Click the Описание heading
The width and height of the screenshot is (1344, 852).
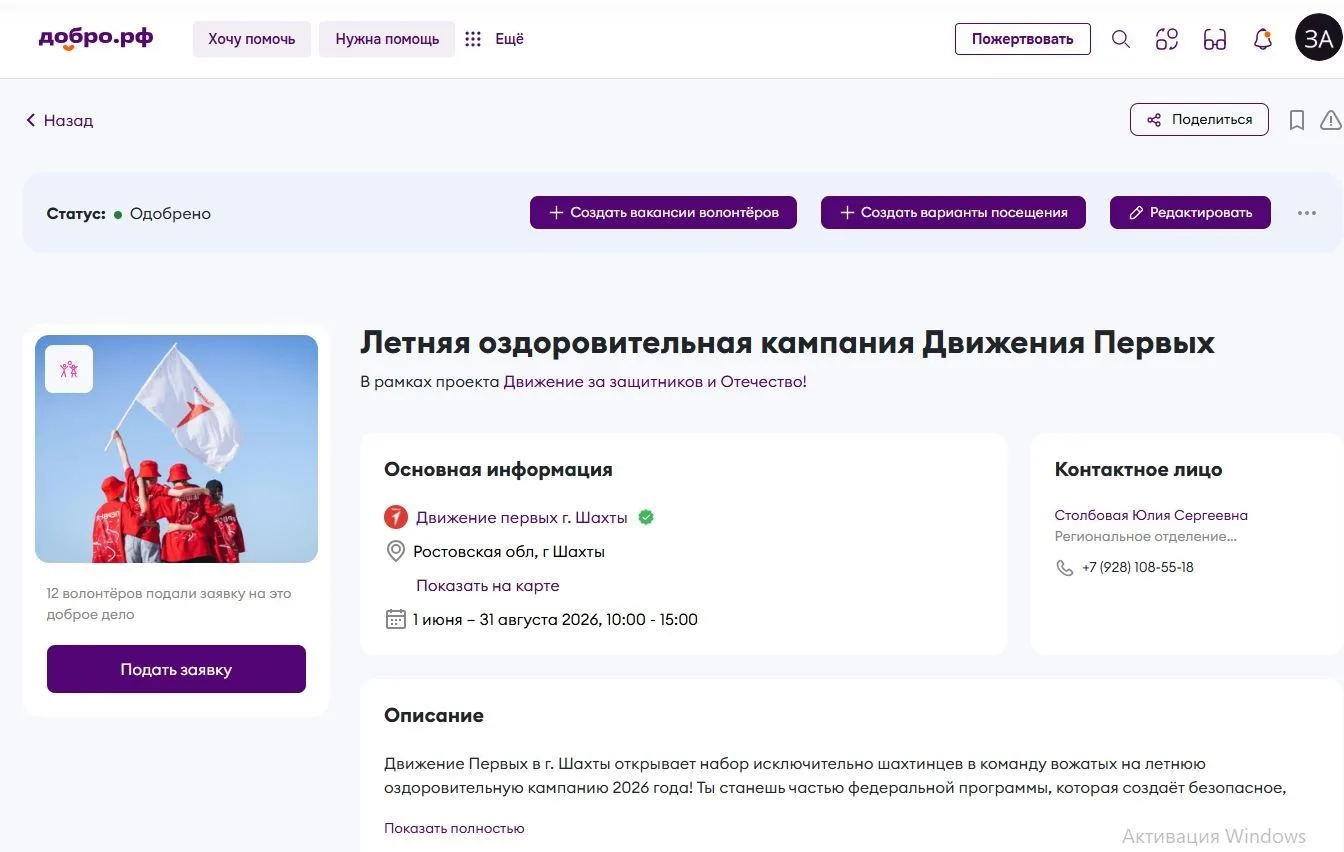[434, 715]
